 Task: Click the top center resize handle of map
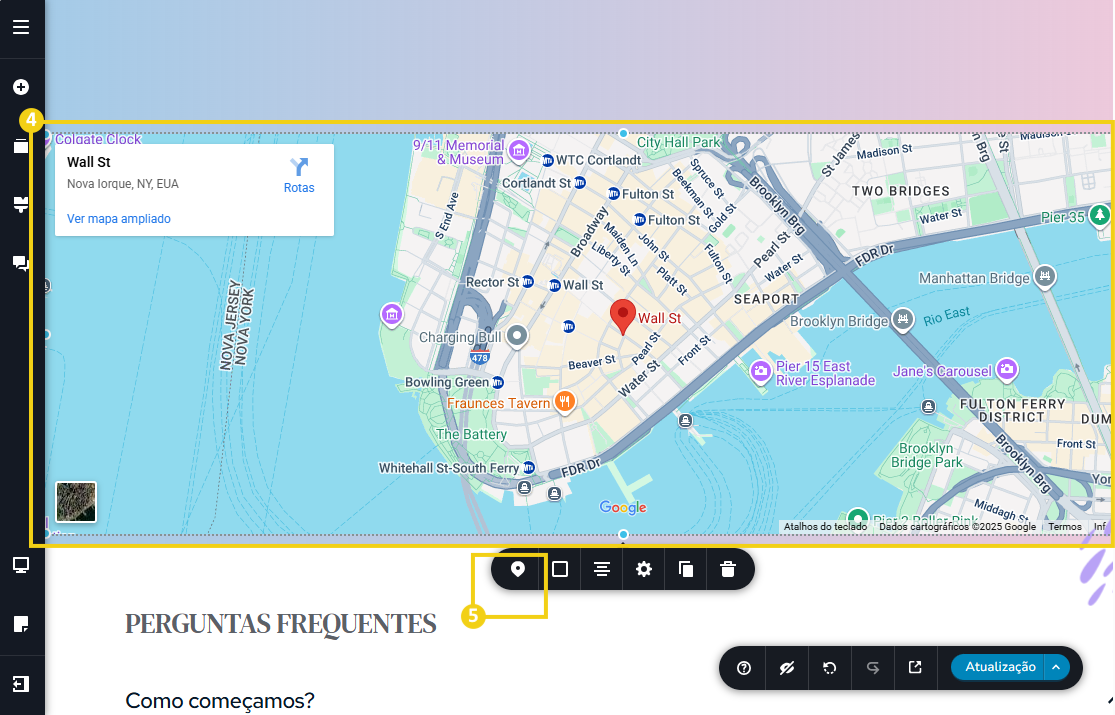pos(624,133)
